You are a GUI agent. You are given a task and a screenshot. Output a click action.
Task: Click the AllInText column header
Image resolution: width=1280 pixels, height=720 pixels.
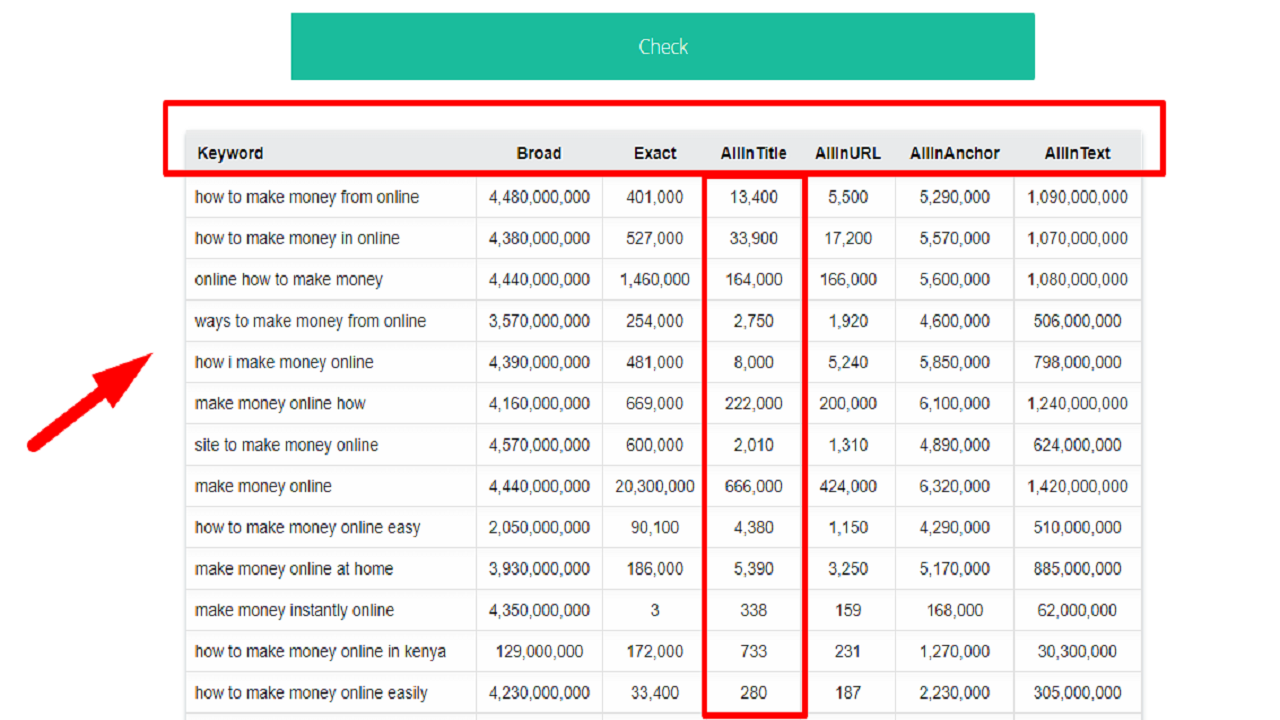(x=1077, y=153)
